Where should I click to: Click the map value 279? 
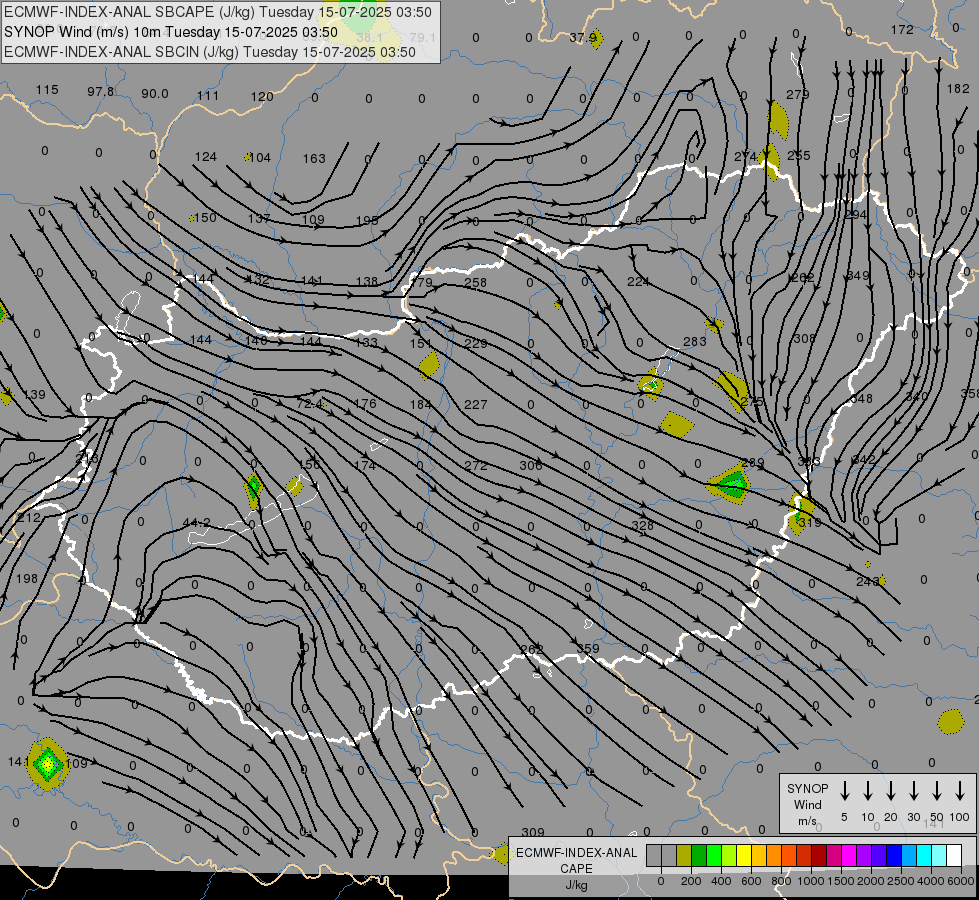click(x=797, y=94)
